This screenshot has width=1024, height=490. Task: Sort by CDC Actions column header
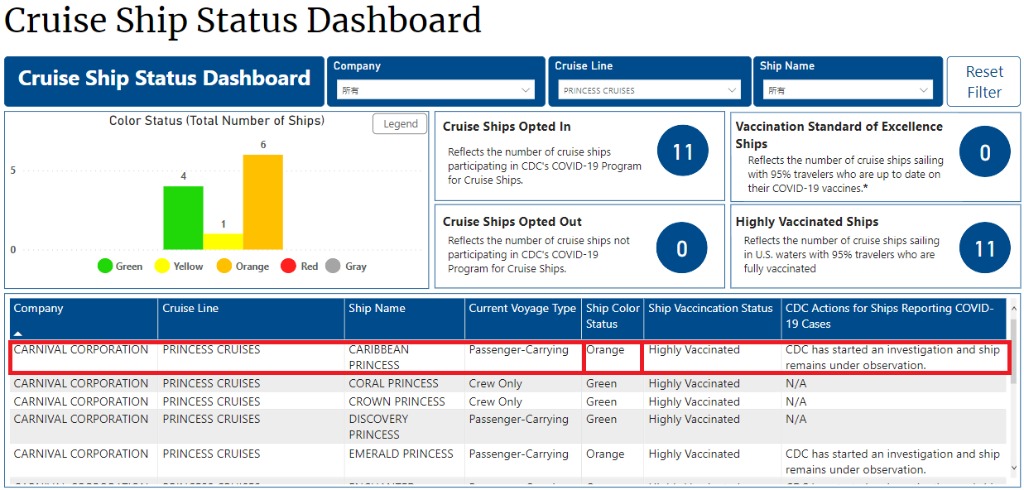[893, 319]
